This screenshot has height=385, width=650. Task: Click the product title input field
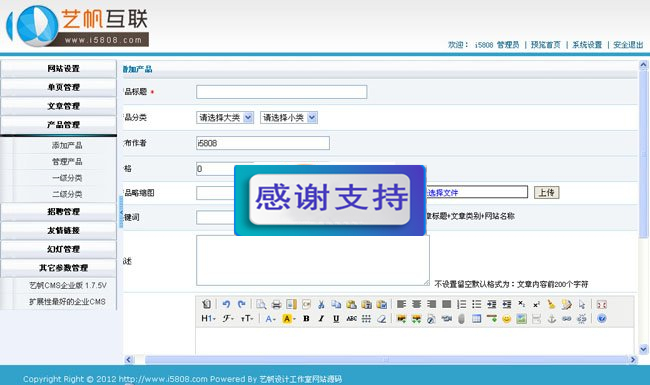281,92
